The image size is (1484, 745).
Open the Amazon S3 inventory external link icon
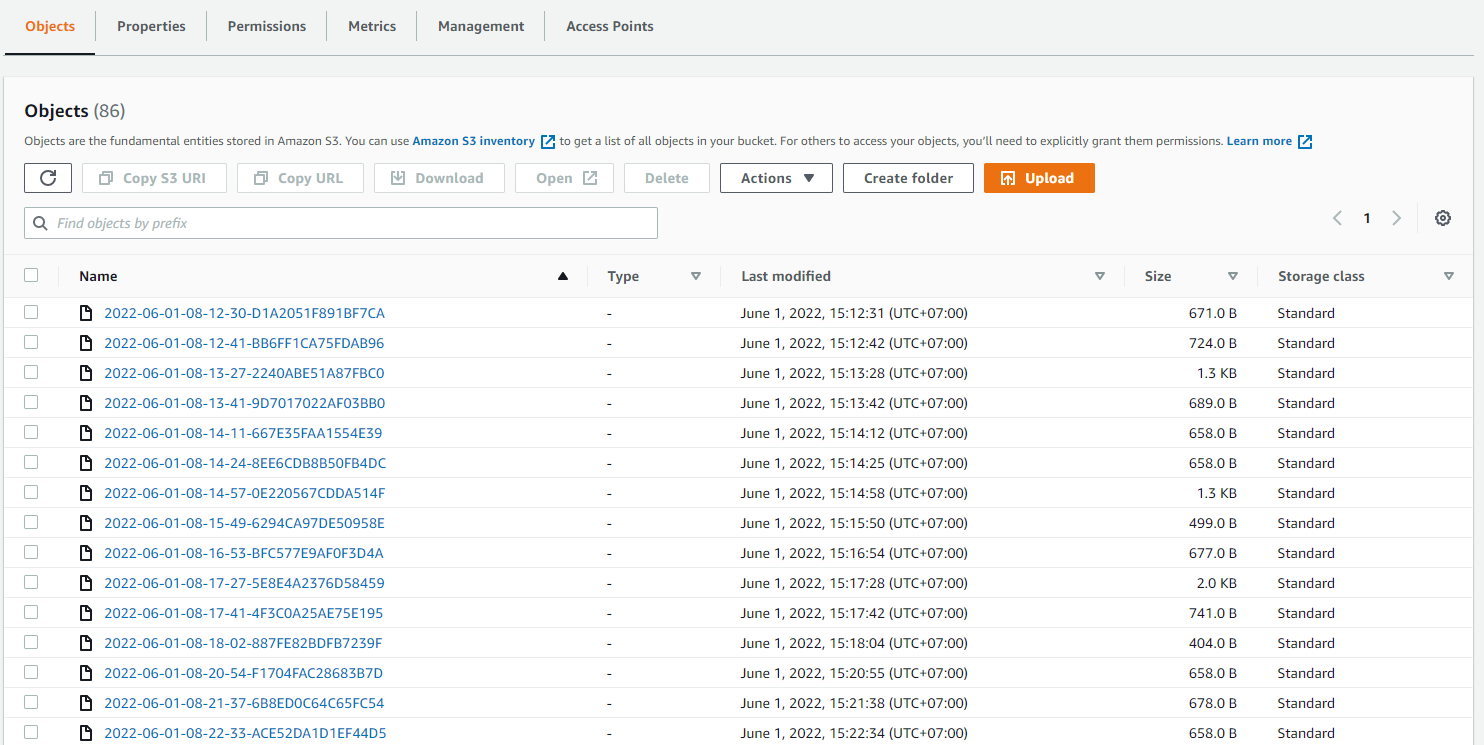coord(548,141)
